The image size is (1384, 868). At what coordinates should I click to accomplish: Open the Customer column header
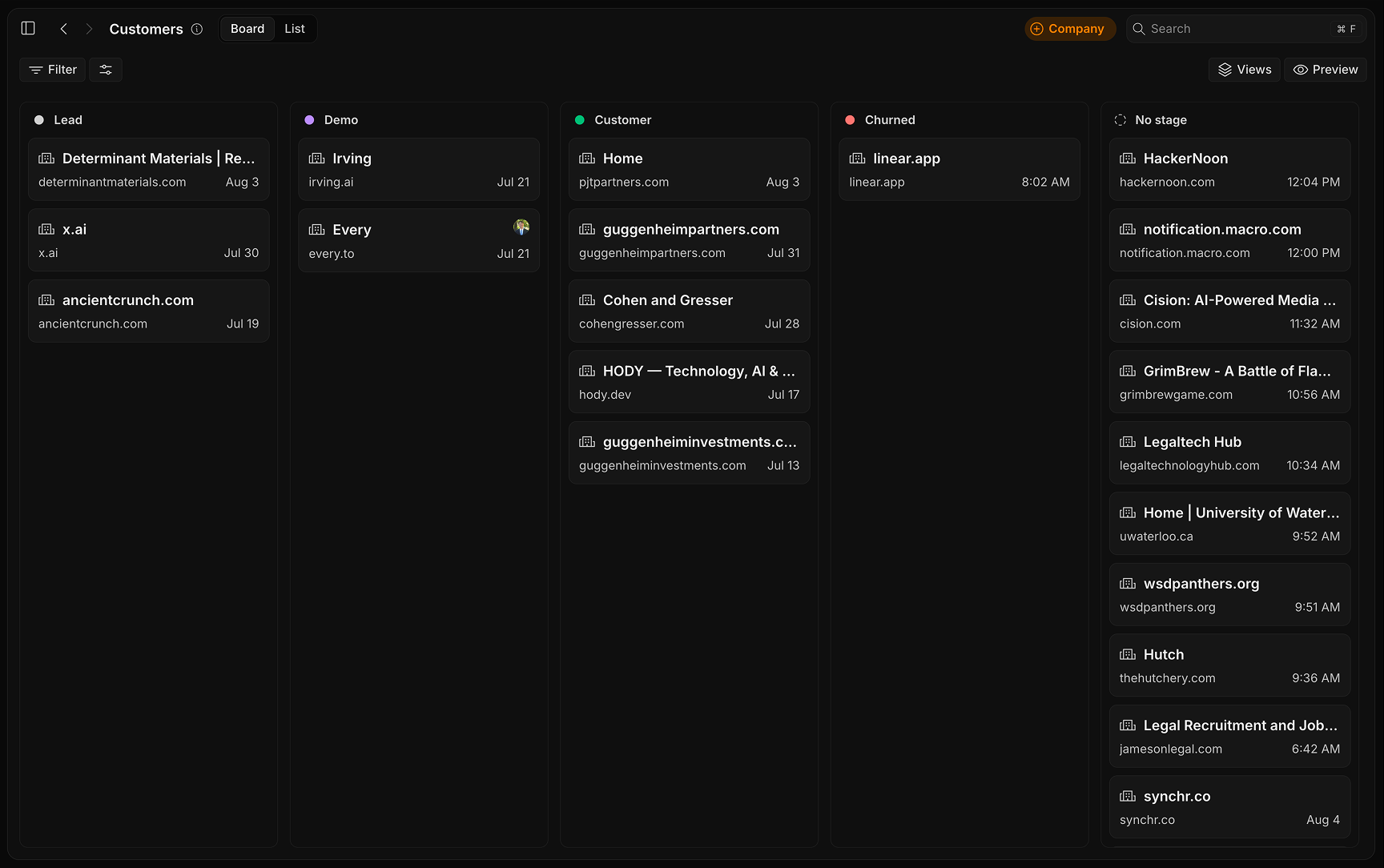click(x=623, y=120)
